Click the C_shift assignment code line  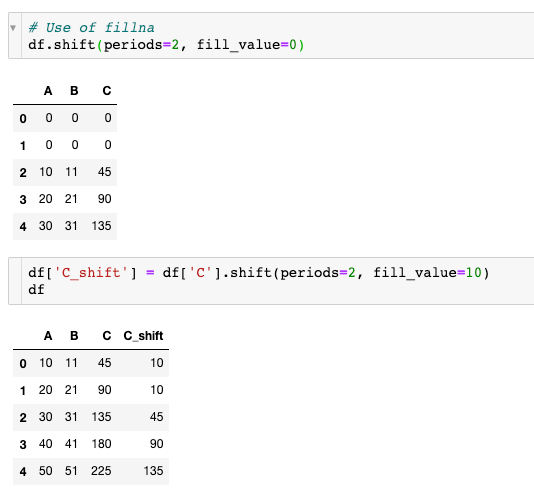tap(259, 273)
